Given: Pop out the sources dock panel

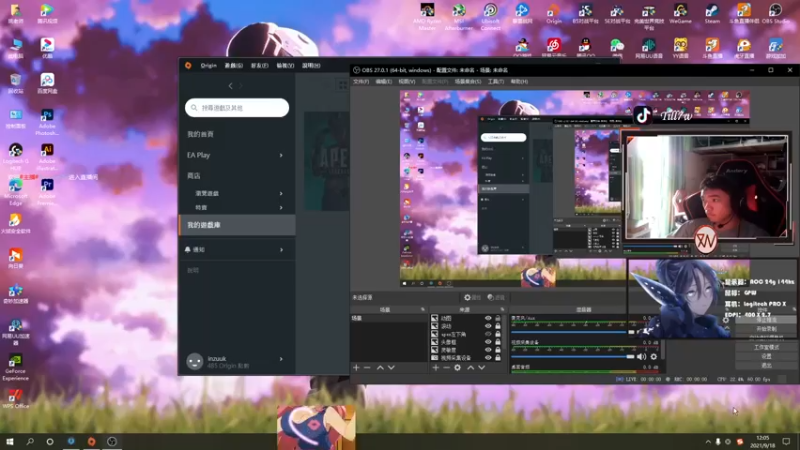Looking at the screenshot, I should 503,310.
